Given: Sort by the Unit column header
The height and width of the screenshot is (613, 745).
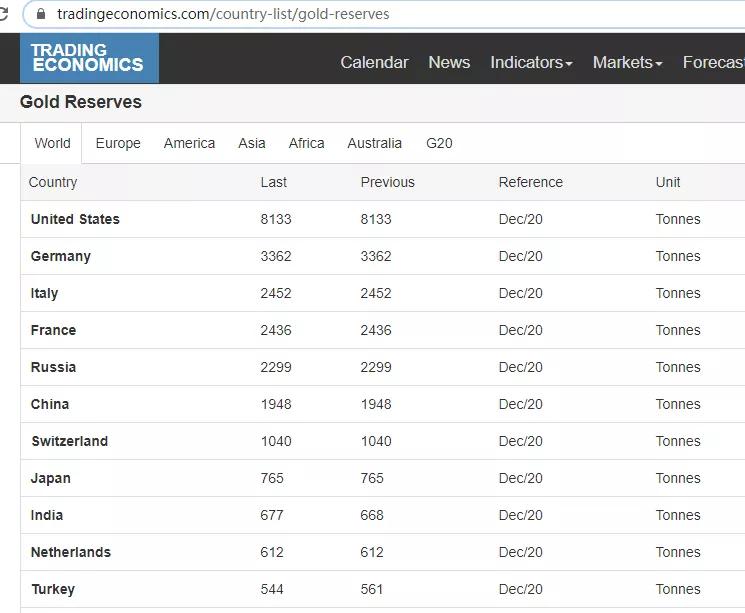Looking at the screenshot, I should tap(668, 182).
